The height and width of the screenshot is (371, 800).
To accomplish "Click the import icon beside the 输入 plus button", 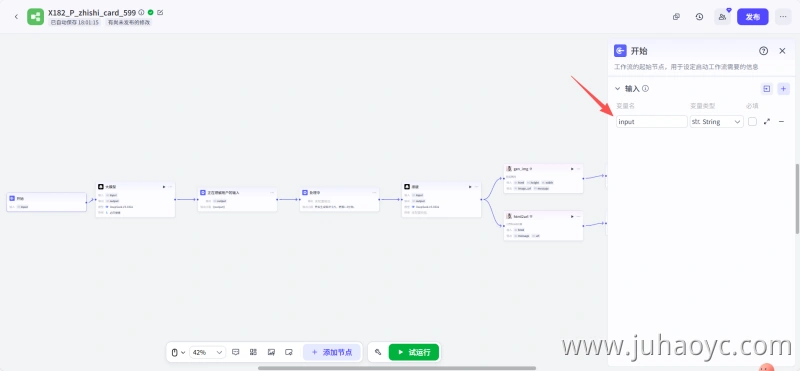I will (766, 89).
